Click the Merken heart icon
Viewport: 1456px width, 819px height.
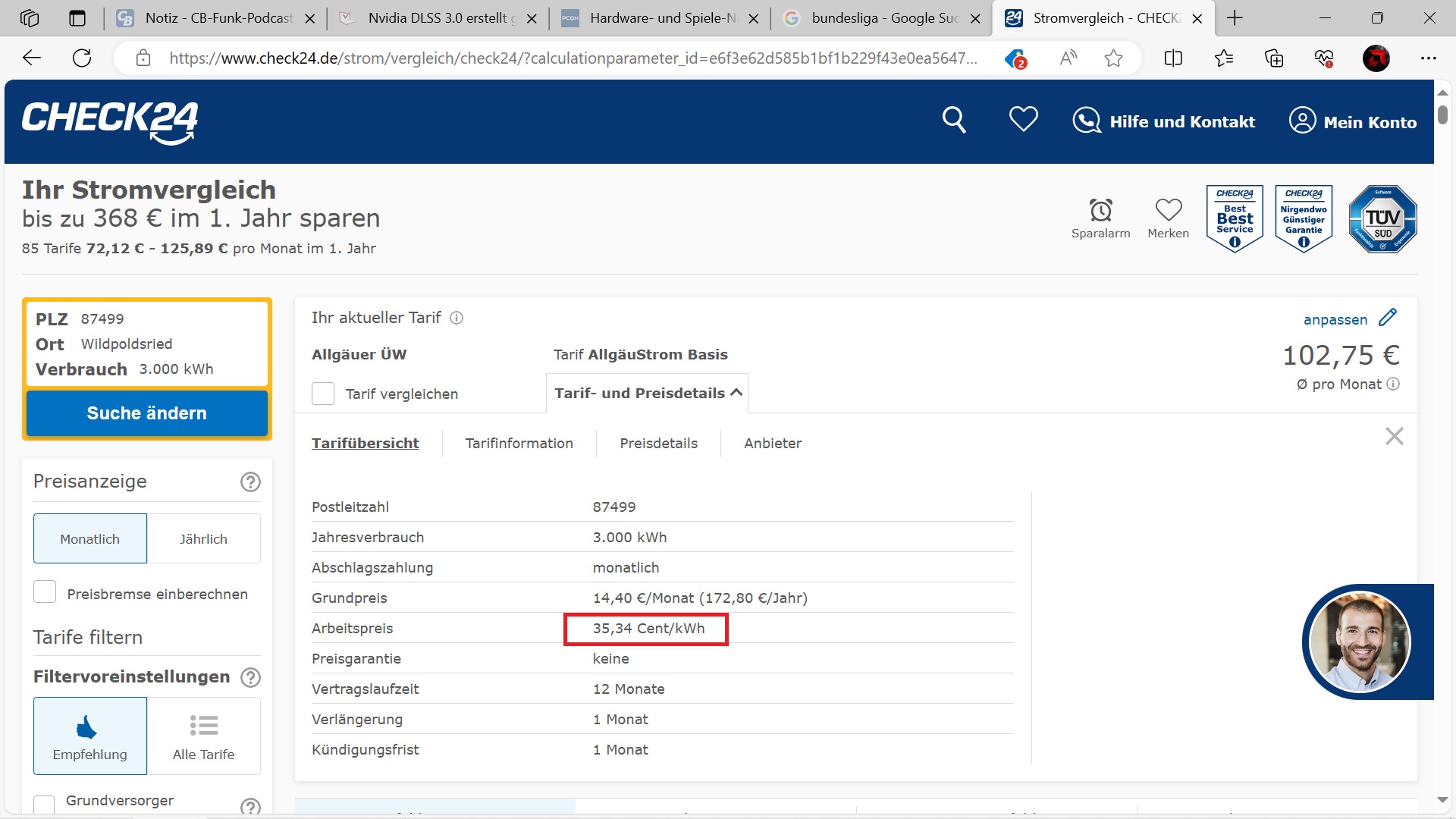coord(1169,209)
